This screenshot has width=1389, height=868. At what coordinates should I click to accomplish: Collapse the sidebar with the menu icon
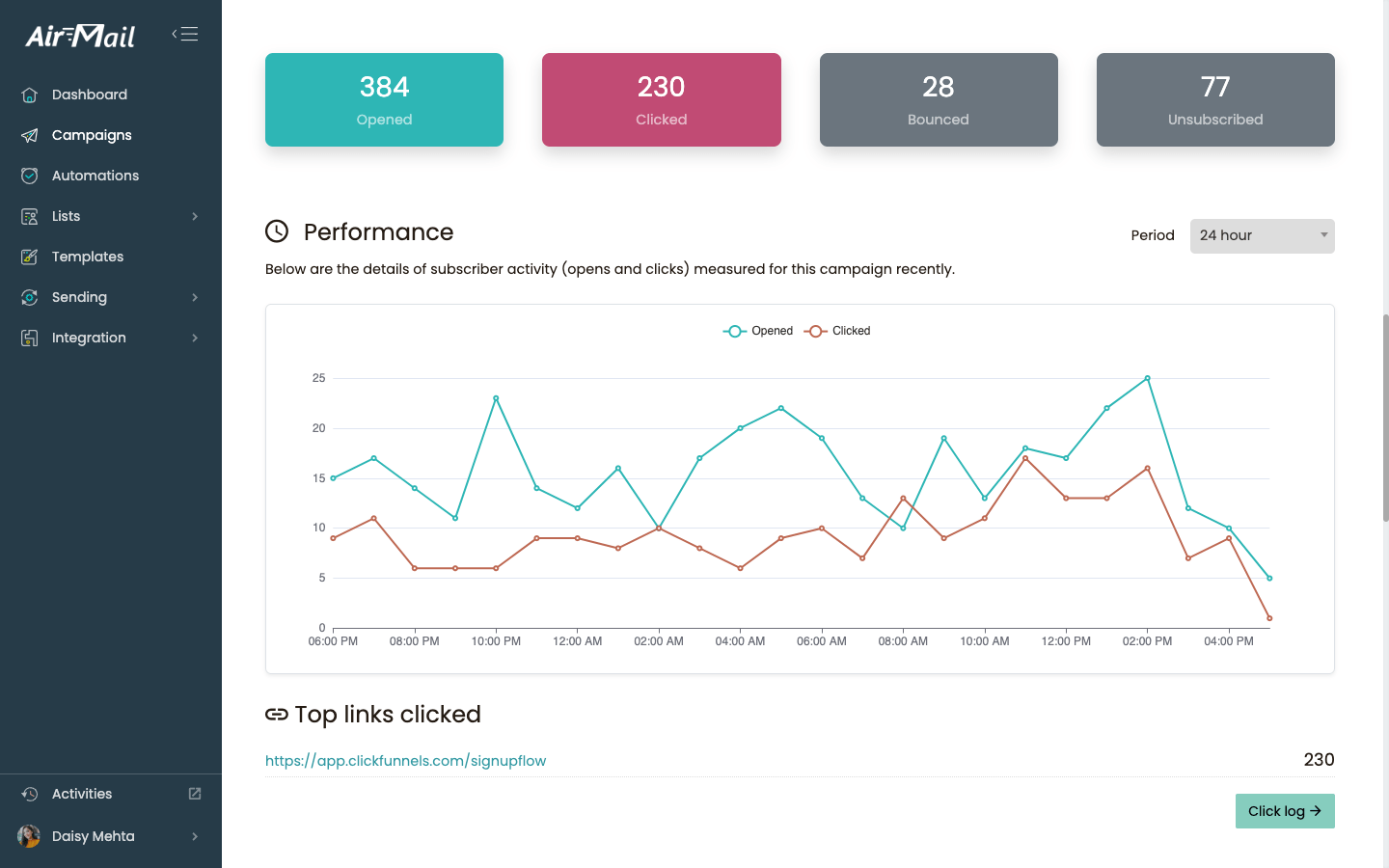coord(185,35)
